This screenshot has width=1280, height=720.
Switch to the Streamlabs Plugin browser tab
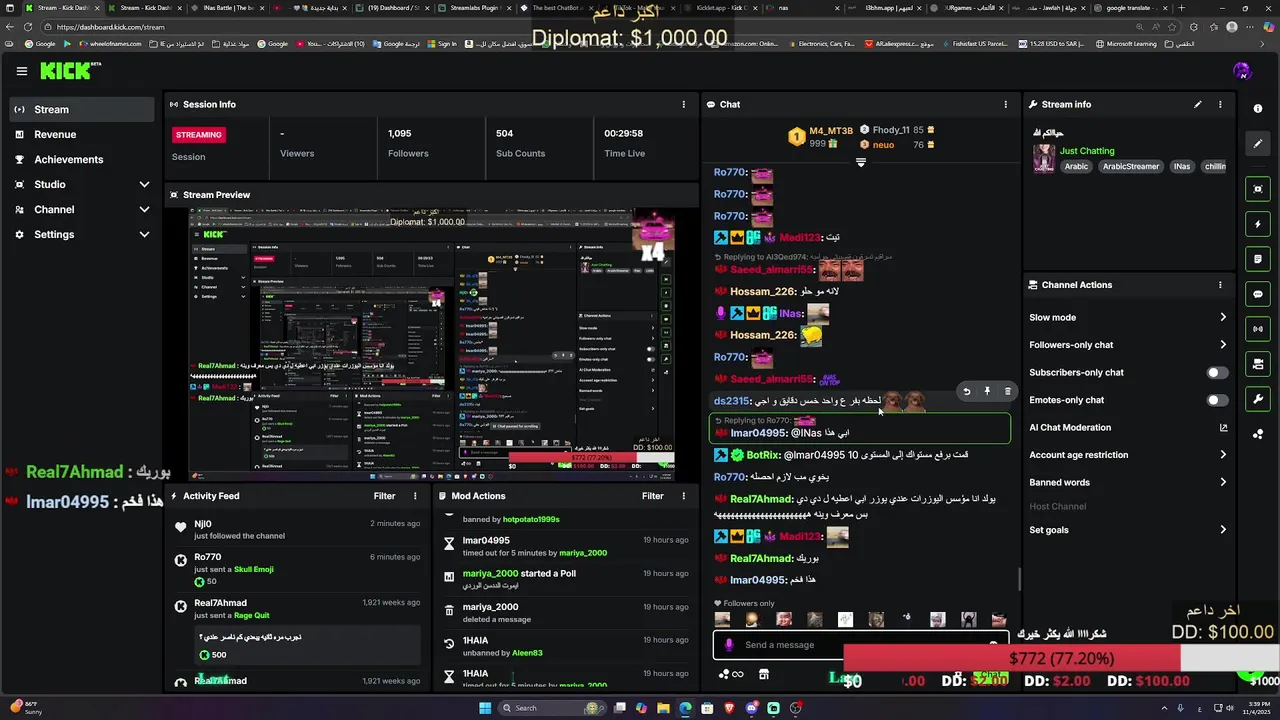coord(476,8)
